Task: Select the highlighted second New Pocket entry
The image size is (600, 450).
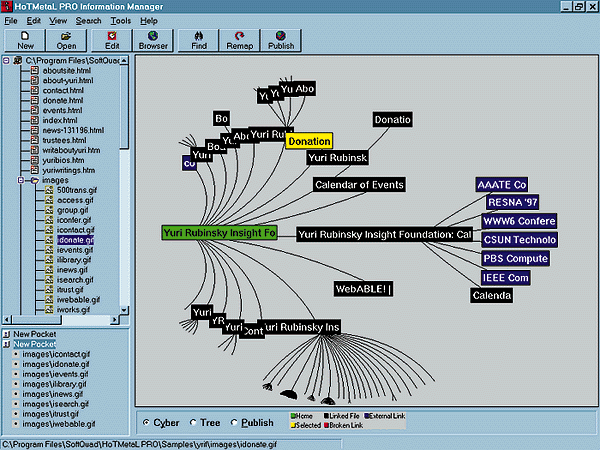Action: click(x=34, y=344)
